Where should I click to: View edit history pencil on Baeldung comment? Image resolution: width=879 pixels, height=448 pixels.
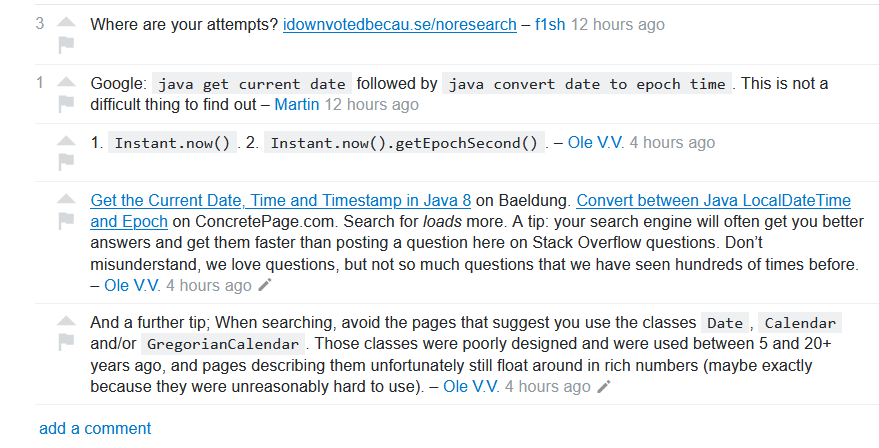pyautogui.click(x=265, y=285)
